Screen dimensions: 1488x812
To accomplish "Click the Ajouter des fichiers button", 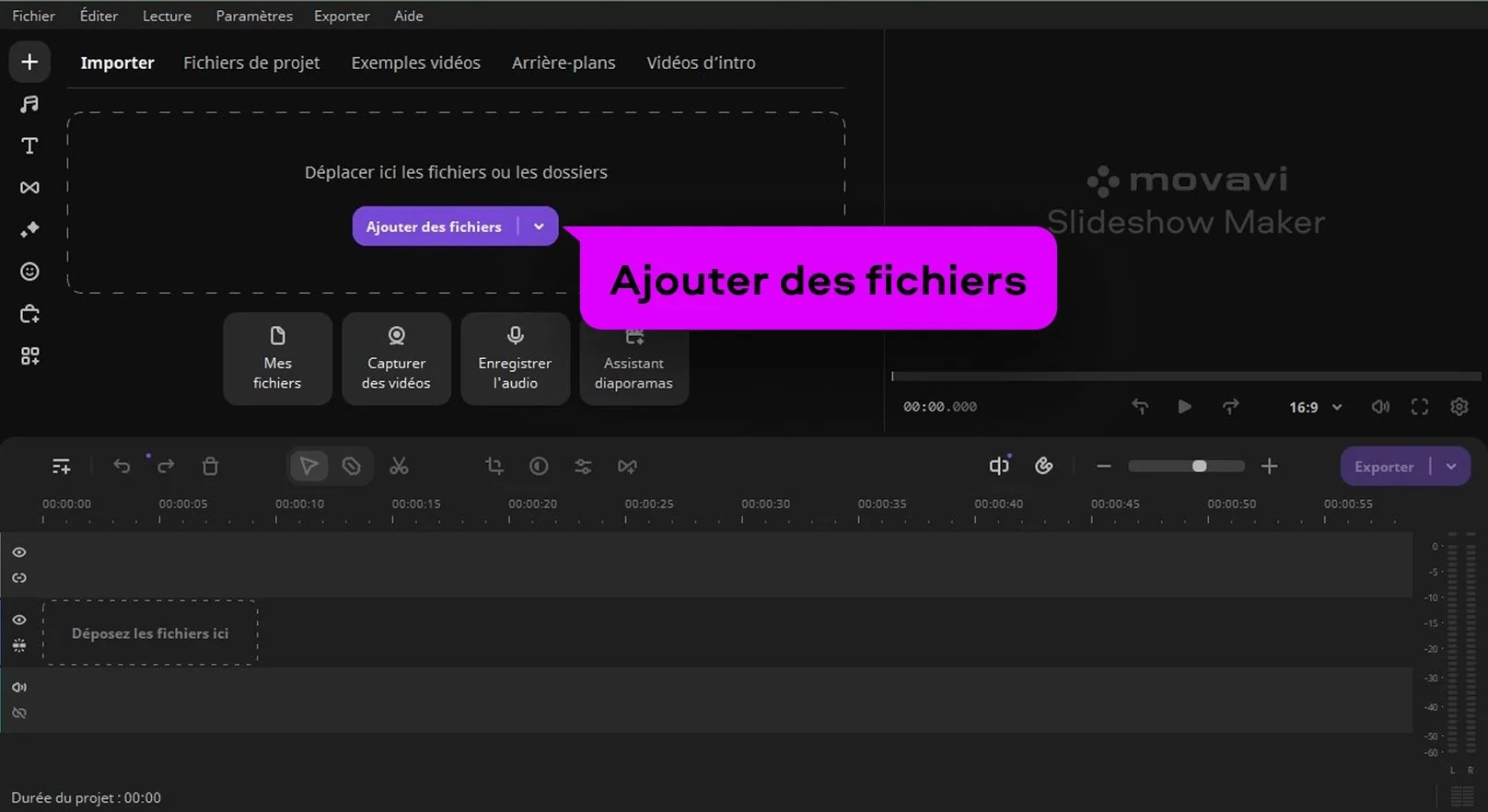I will point(434,226).
